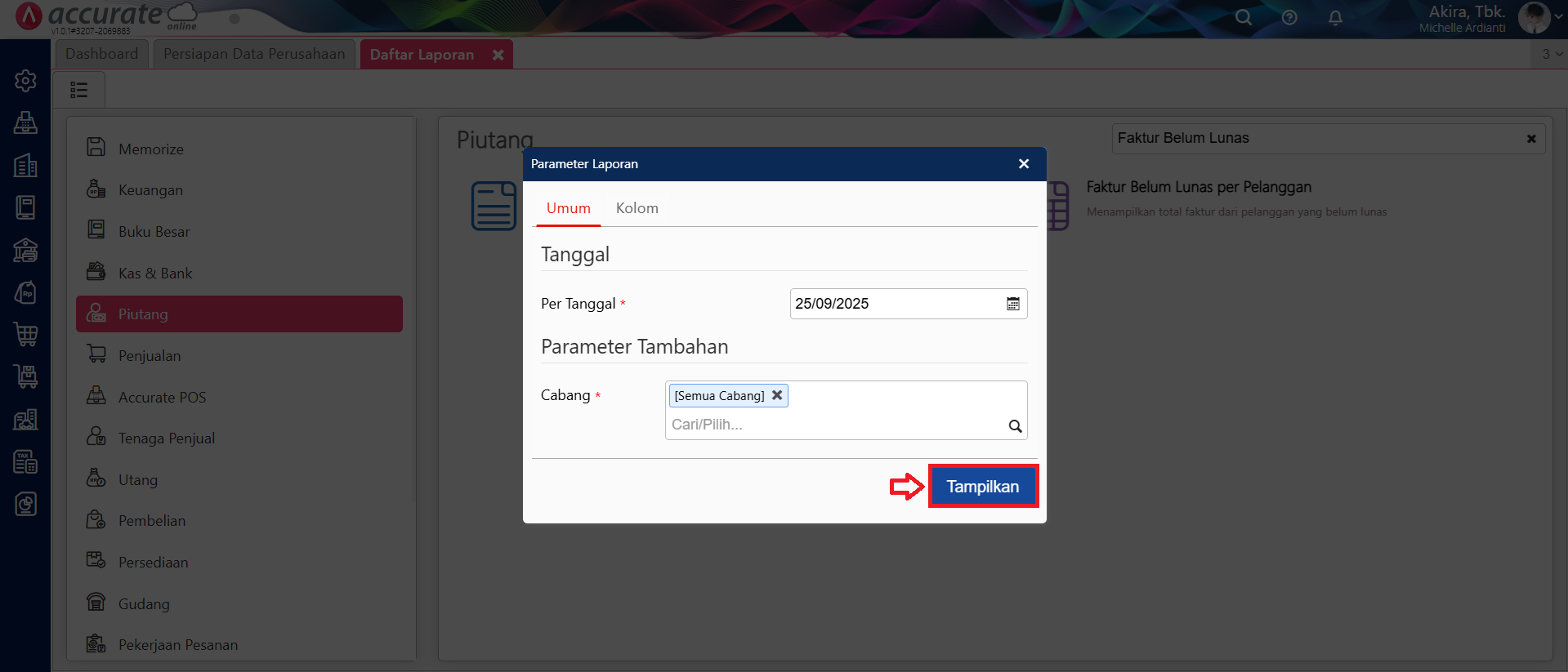Open the calendar picker for Per Tanggal

tap(1012, 304)
